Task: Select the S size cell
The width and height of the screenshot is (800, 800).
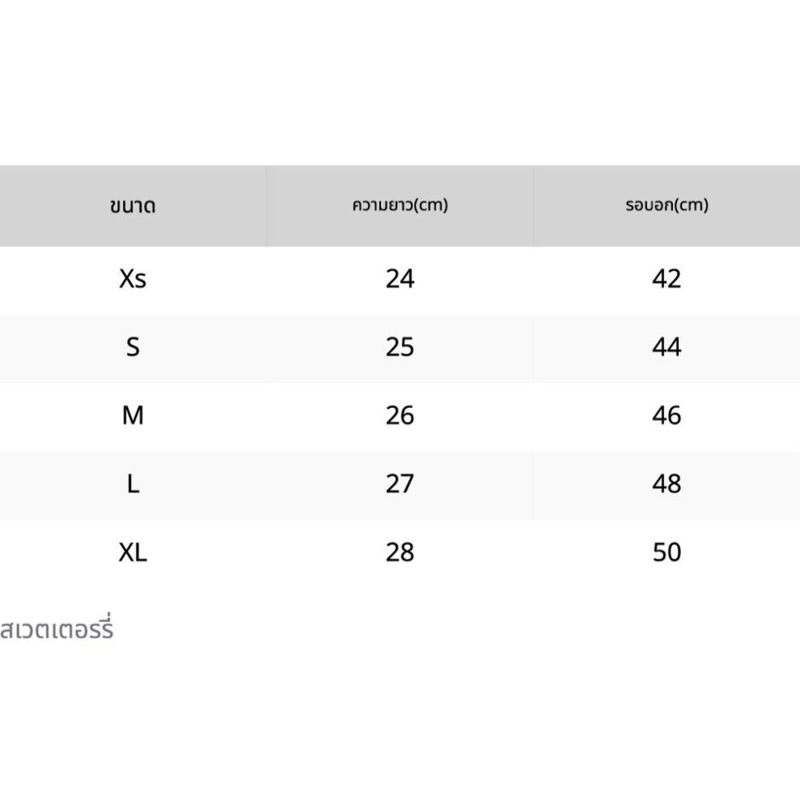Action: pyautogui.click(x=133, y=347)
